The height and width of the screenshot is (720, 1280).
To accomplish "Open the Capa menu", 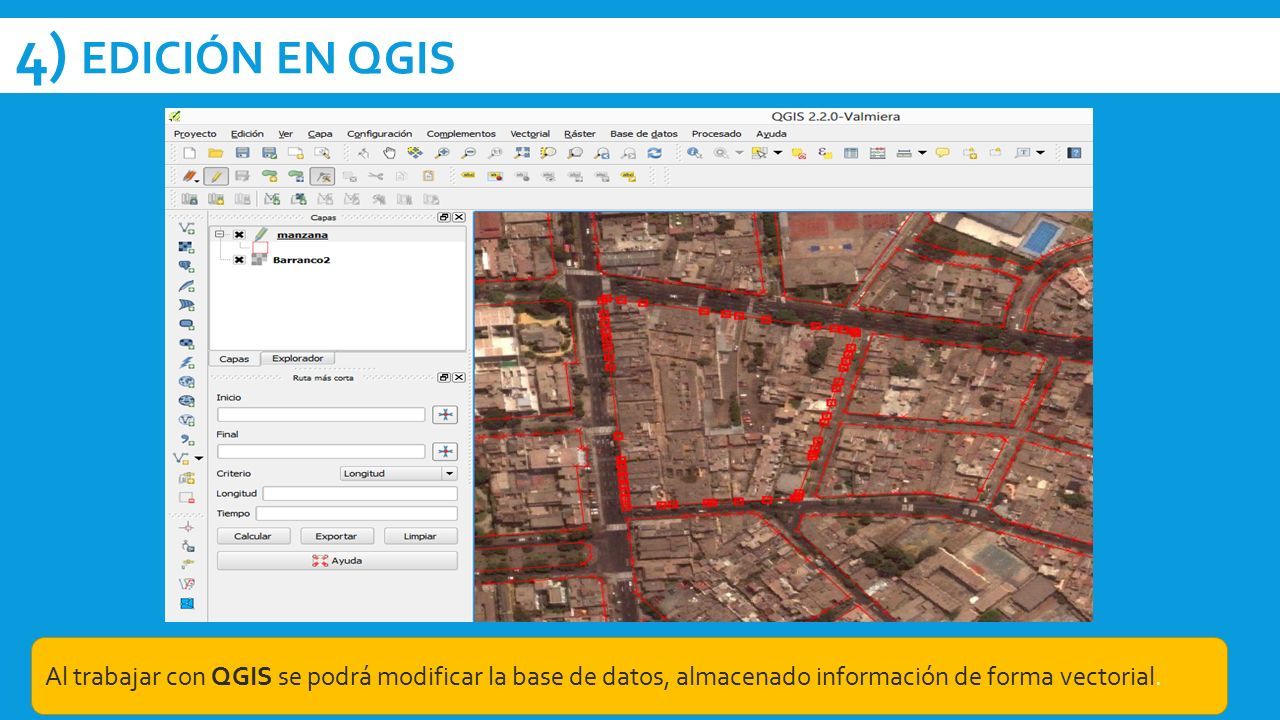I will 320,134.
